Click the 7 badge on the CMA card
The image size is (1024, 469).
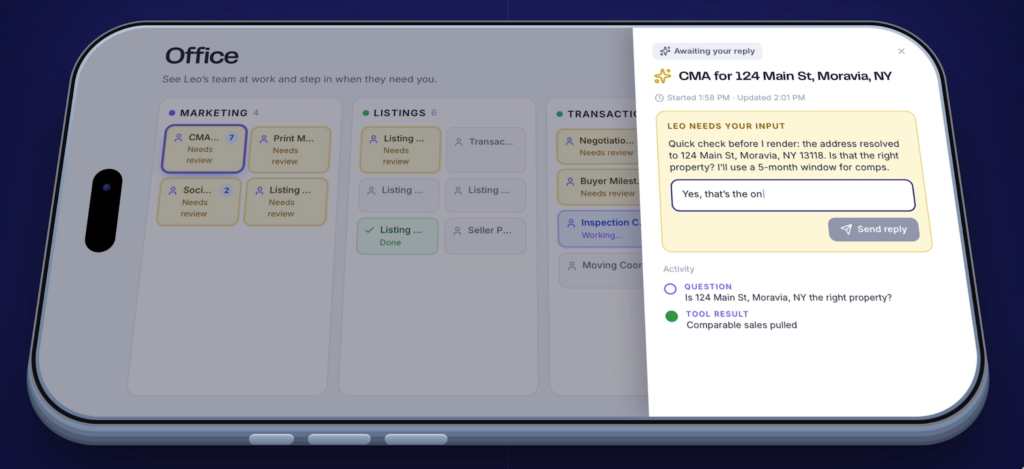coord(231,138)
